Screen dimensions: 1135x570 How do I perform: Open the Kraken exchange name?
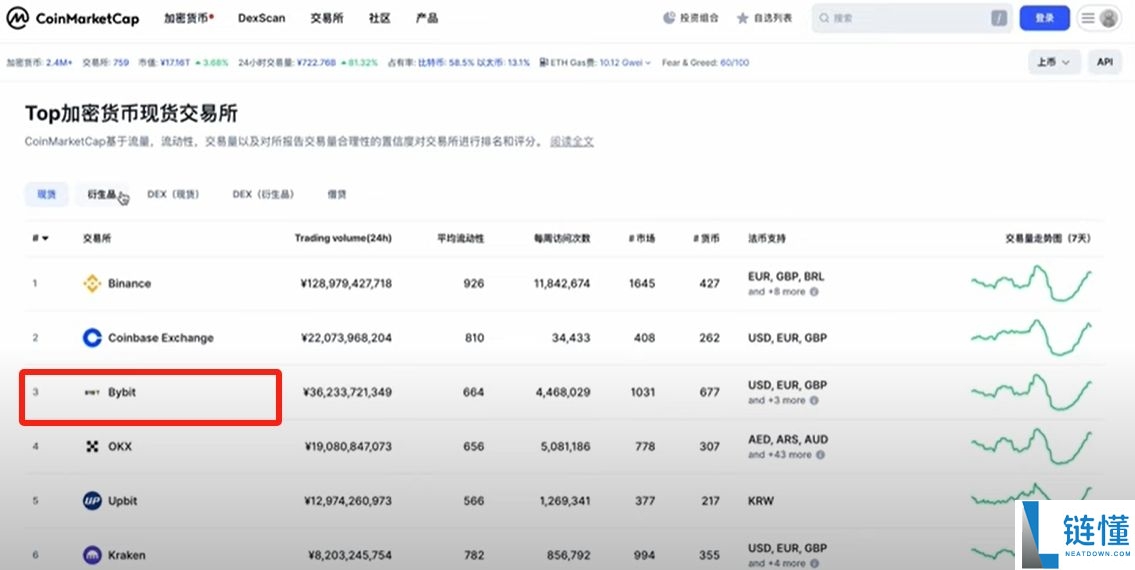click(x=127, y=555)
